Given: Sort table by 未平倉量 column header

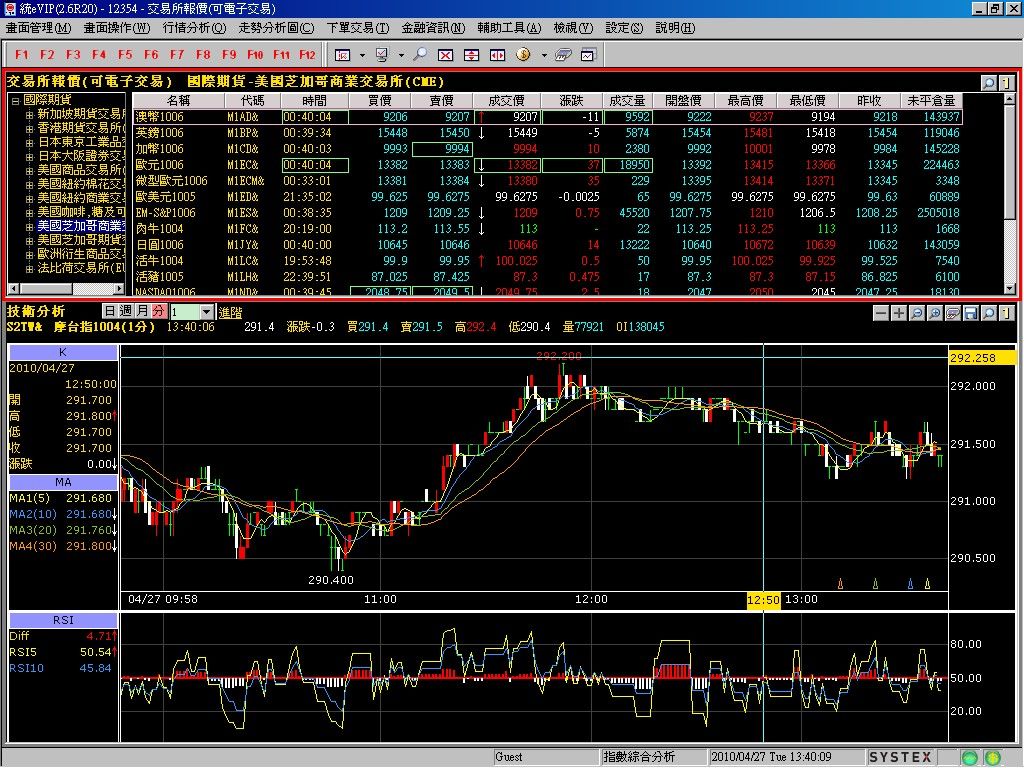Looking at the screenshot, I should (931, 101).
